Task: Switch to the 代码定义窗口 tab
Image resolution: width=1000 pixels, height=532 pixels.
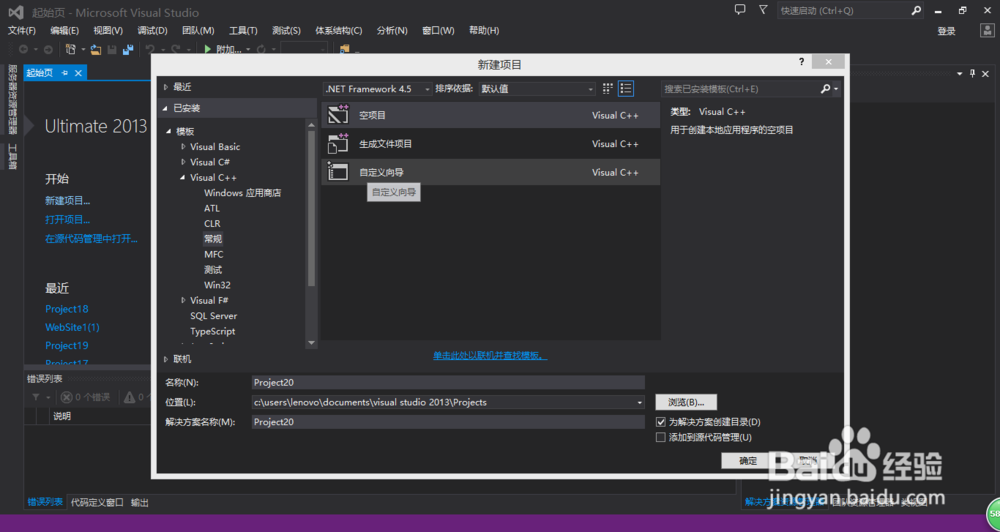Action: [97, 503]
